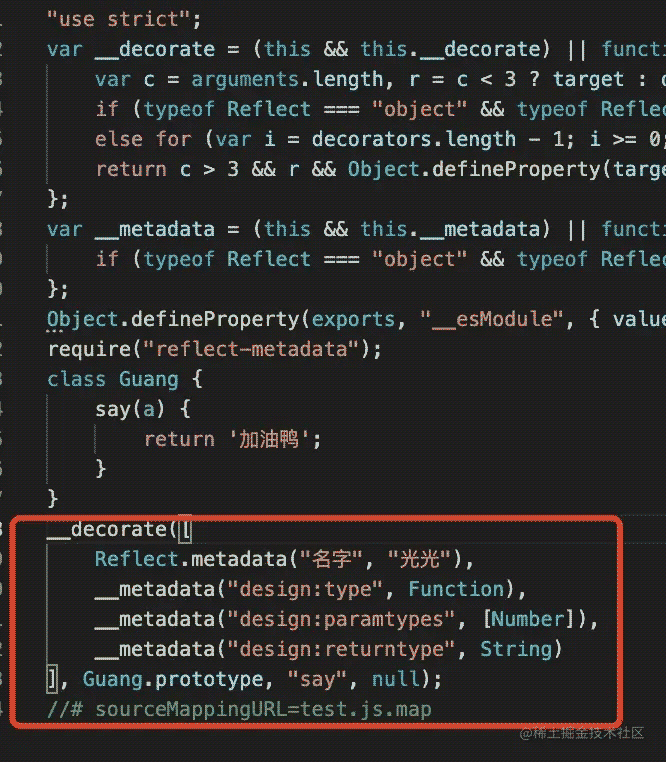Screen dimensions: 666x762
Task: Click the "光光" string value
Action: click(x=419, y=559)
